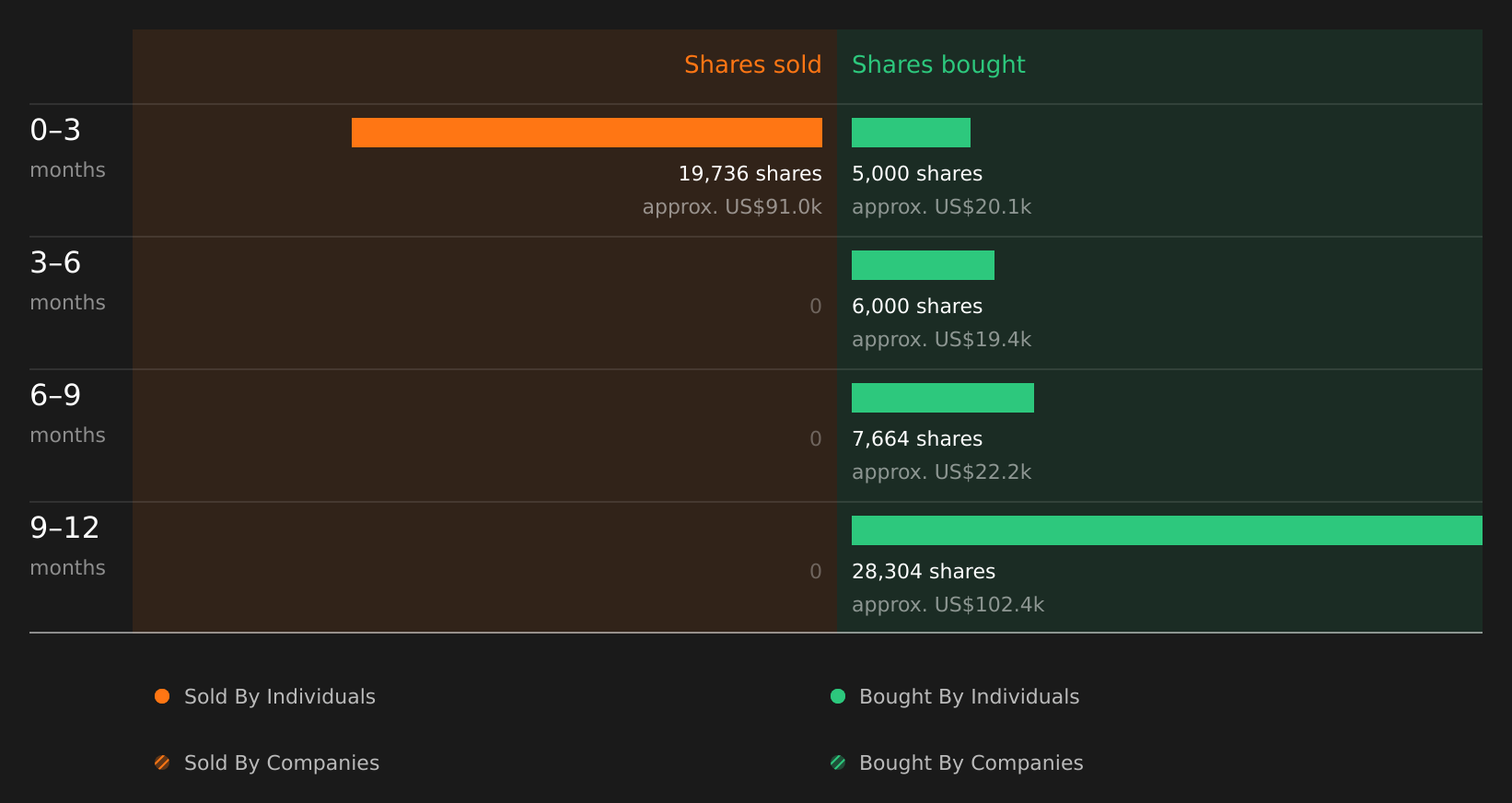Select the 5,000 shares value
The image size is (1512, 803).
[x=917, y=174]
